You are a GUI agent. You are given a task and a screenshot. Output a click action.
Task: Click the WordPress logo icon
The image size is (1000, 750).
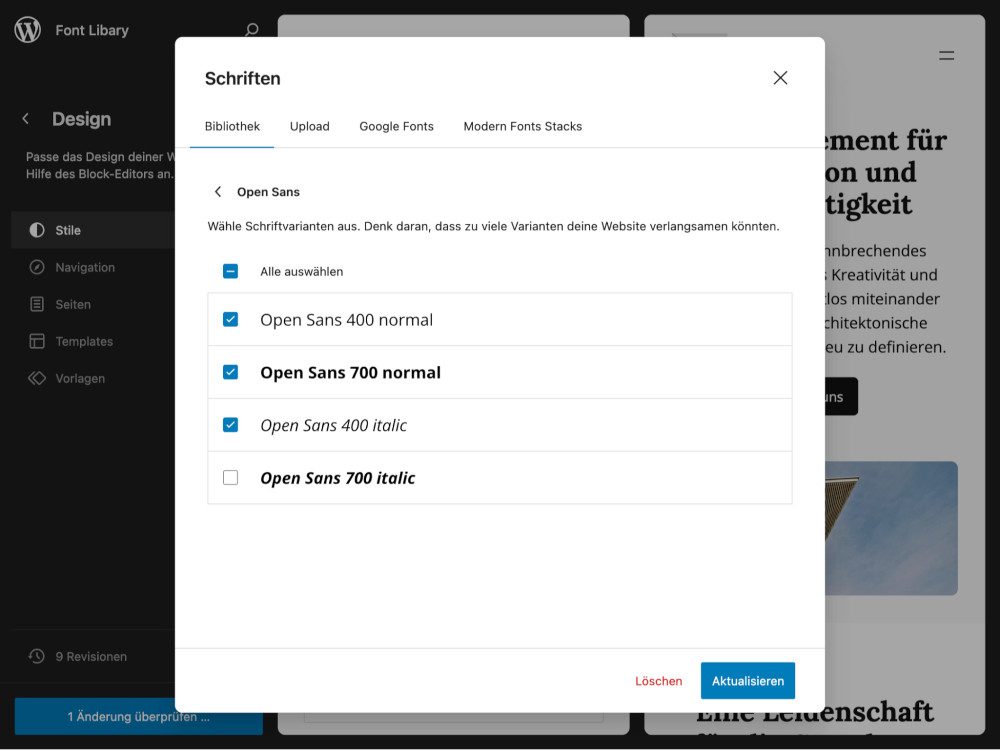[x=27, y=30]
